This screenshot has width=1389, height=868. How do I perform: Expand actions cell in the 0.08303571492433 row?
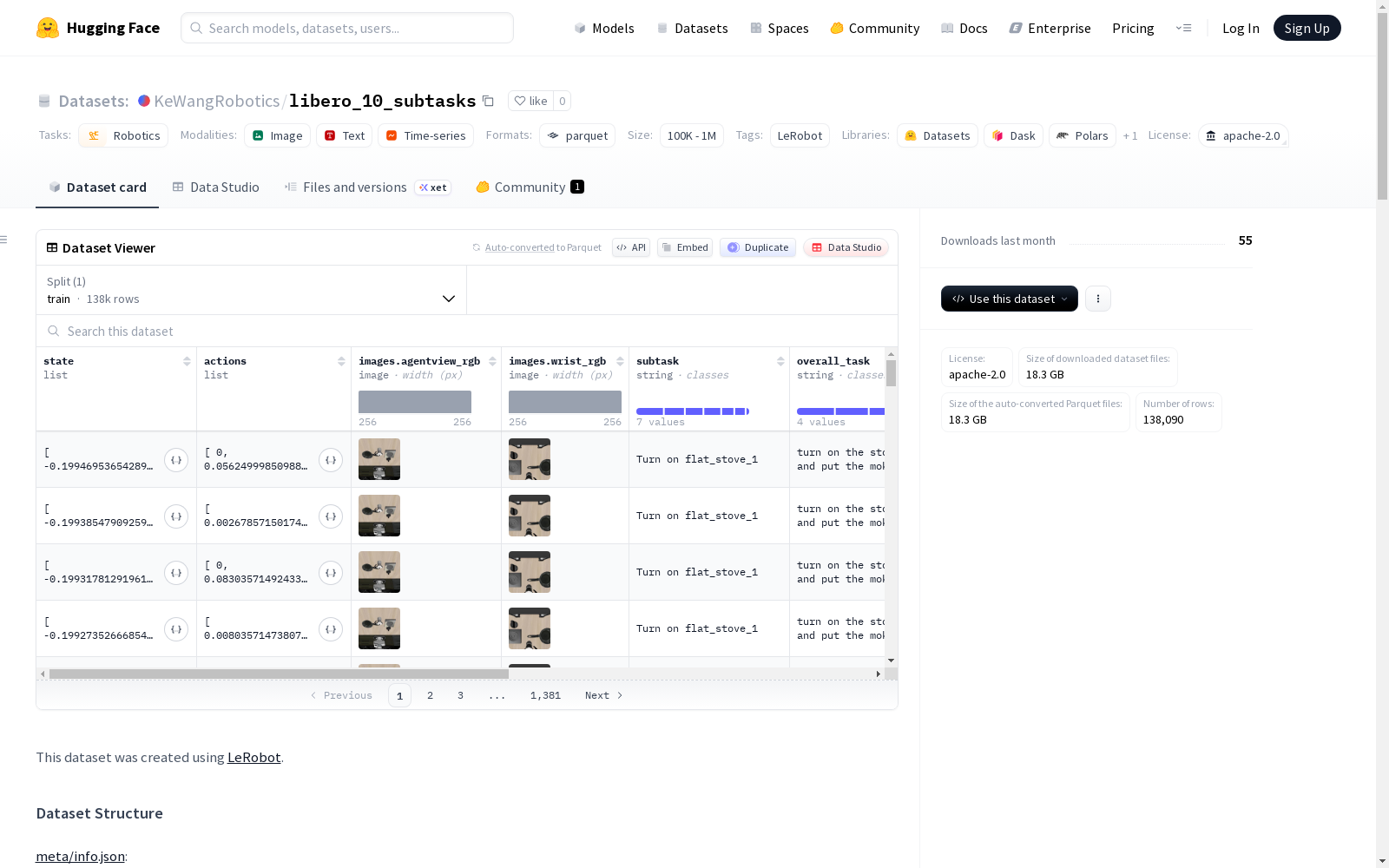(x=331, y=573)
